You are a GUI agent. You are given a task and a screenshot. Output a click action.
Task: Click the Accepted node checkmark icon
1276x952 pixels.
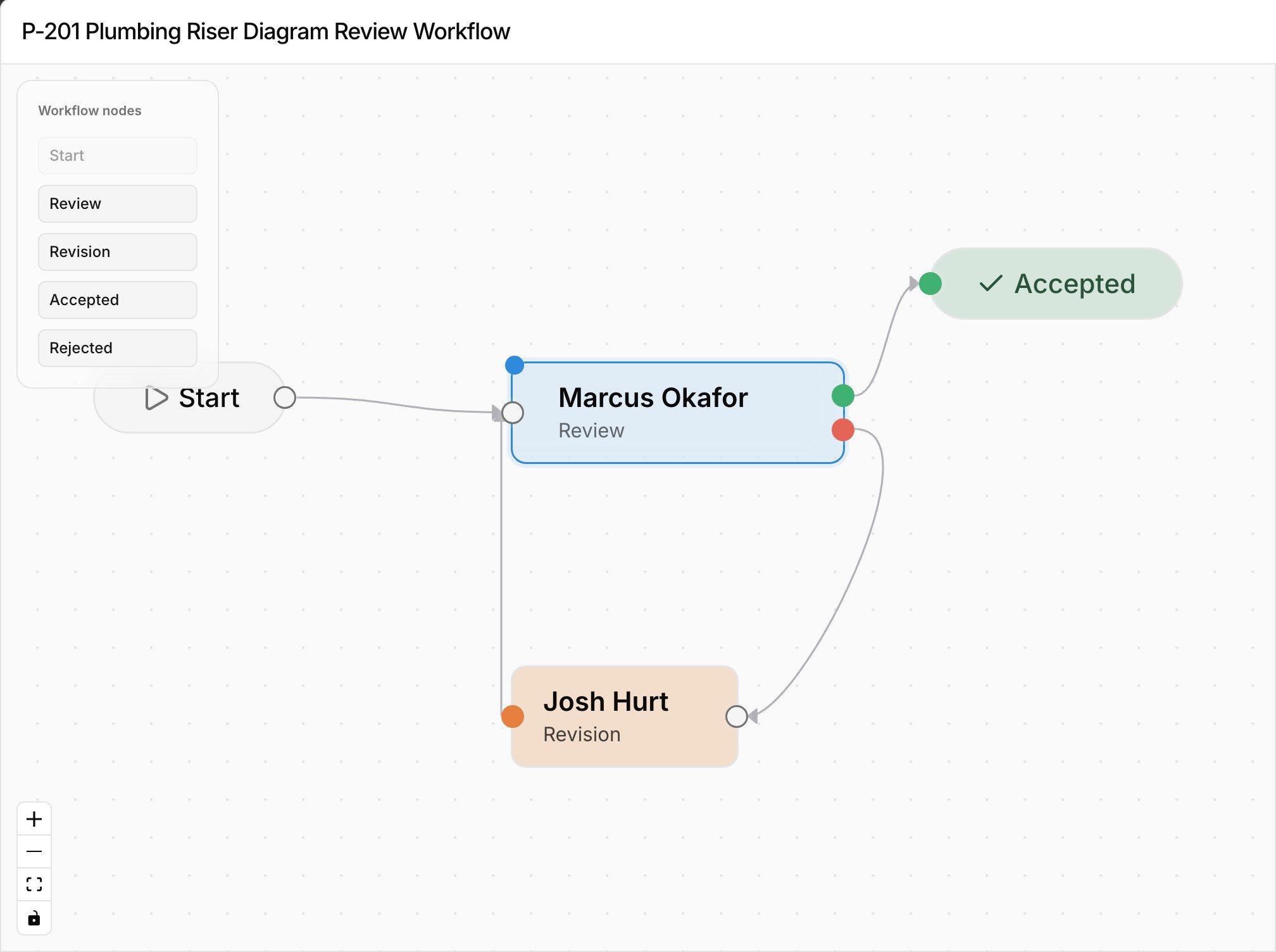coord(991,283)
